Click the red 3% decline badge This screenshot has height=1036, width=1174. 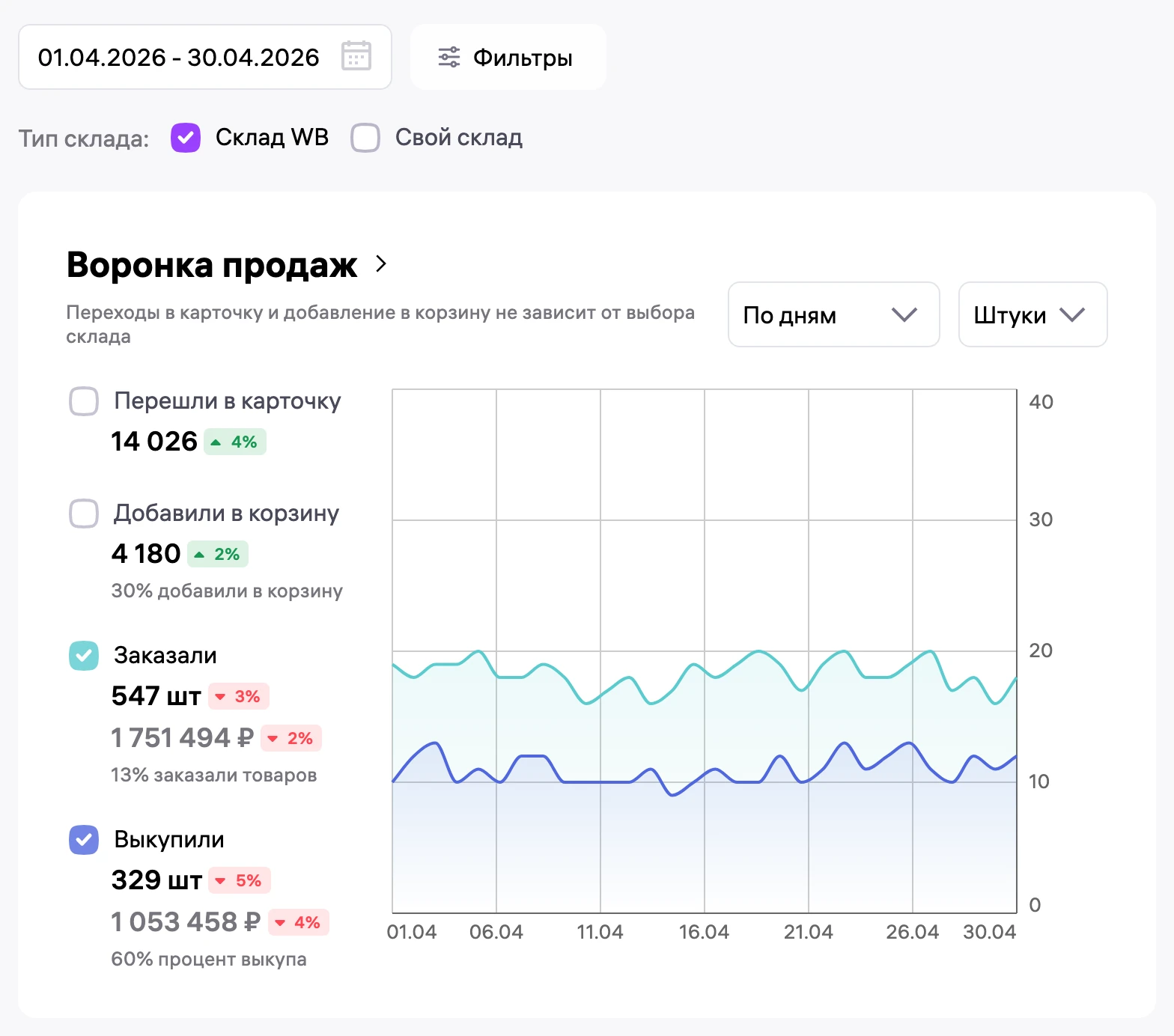[239, 696]
